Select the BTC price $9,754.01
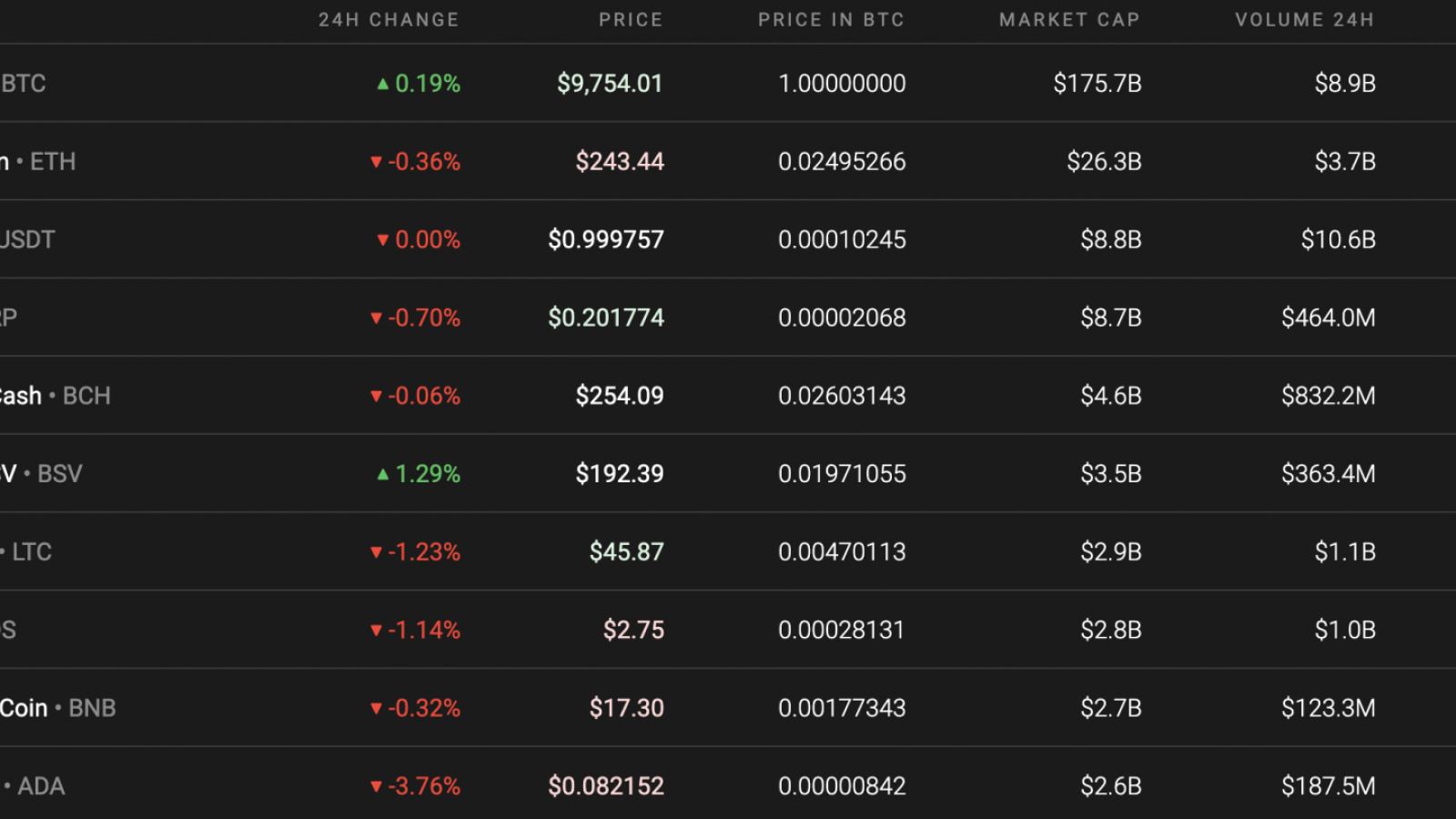The width and height of the screenshot is (1456, 819). click(x=610, y=84)
